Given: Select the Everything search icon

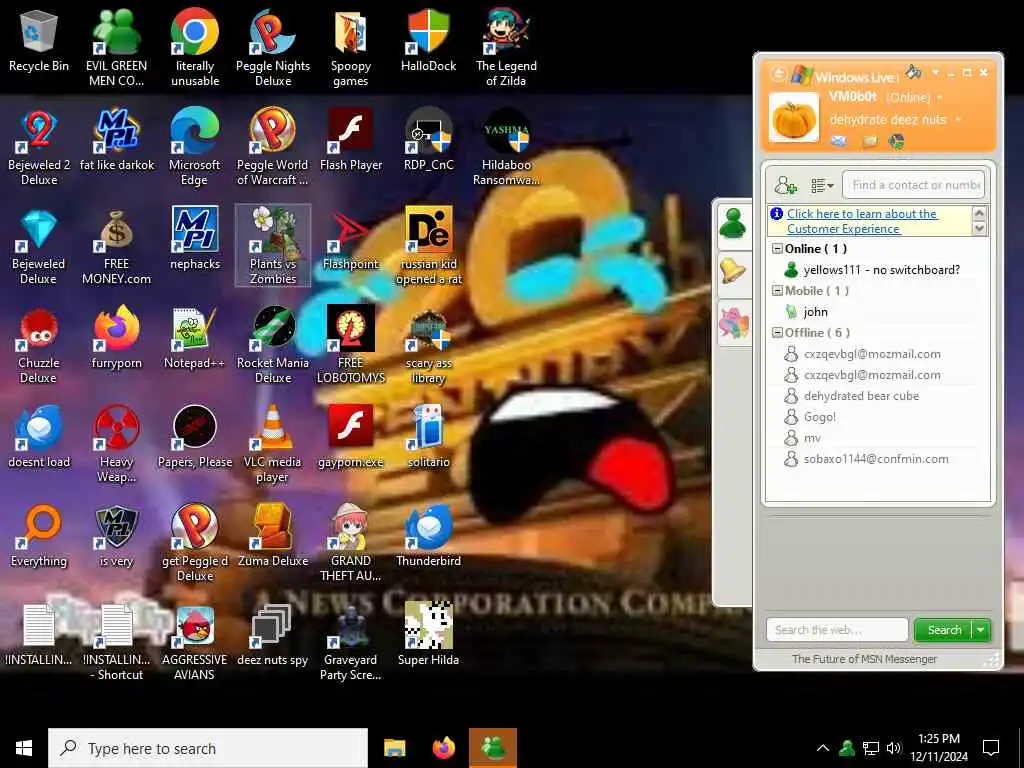Looking at the screenshot, I should [x=39, y=537].
